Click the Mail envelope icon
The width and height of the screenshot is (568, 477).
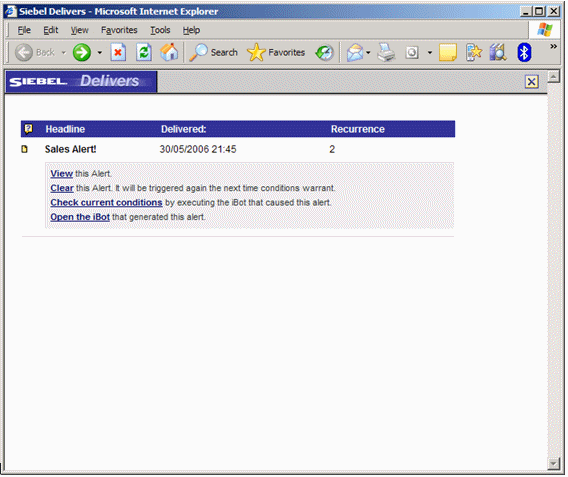pyautogui.click(x=355, y=53)
